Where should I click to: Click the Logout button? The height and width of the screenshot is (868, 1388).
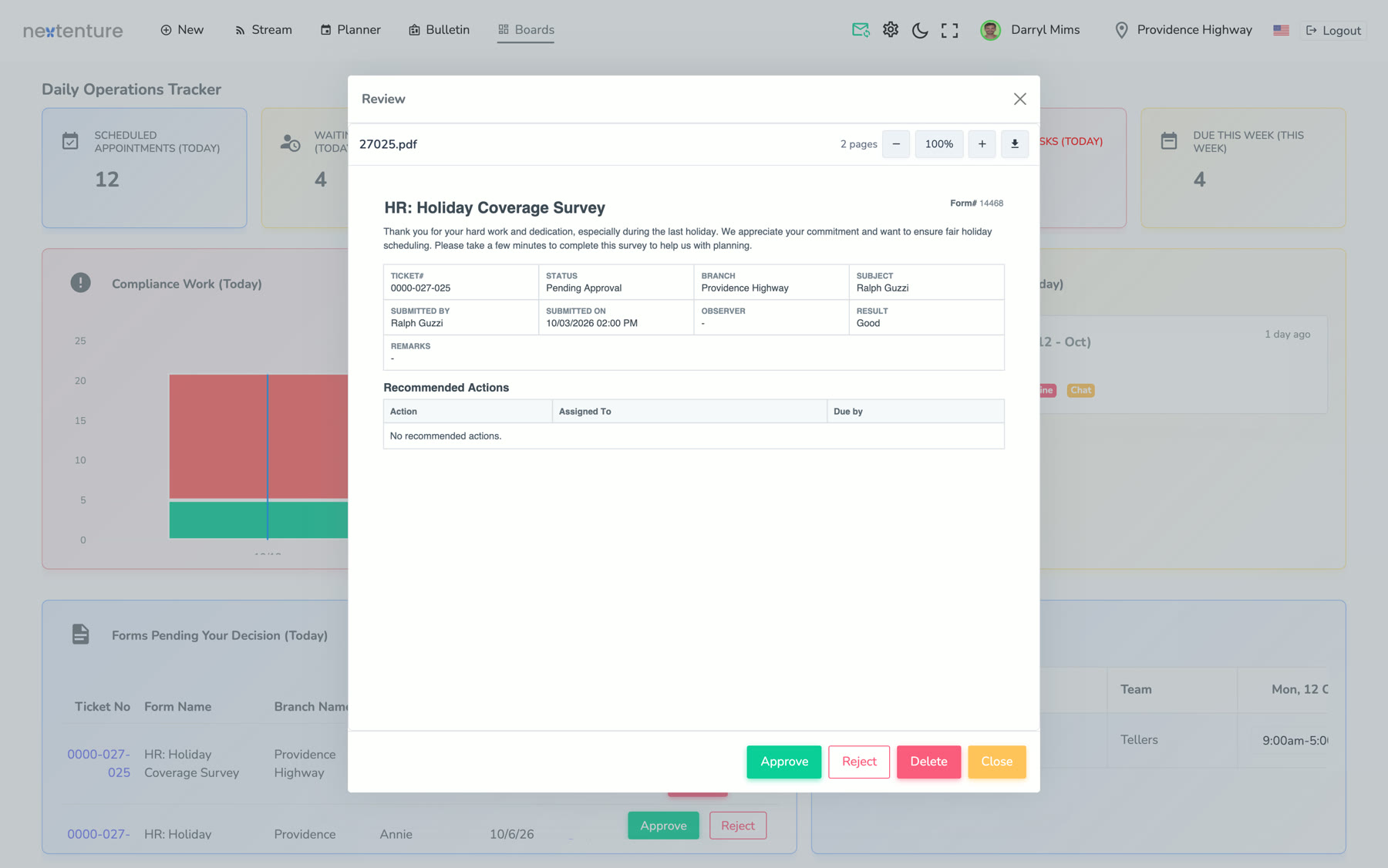tap(1333, 31)
